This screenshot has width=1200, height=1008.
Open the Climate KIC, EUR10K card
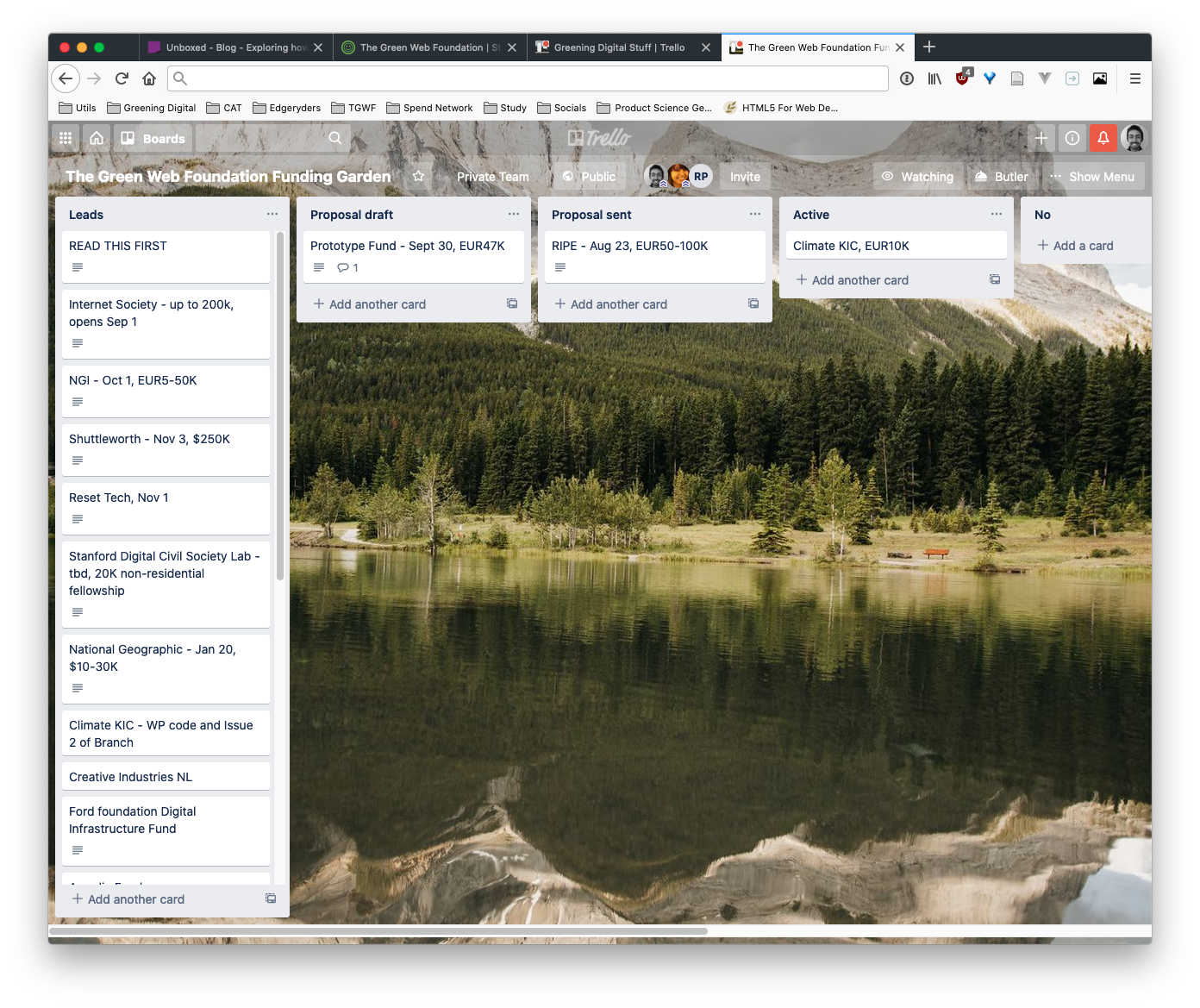[x=897, y=245]
